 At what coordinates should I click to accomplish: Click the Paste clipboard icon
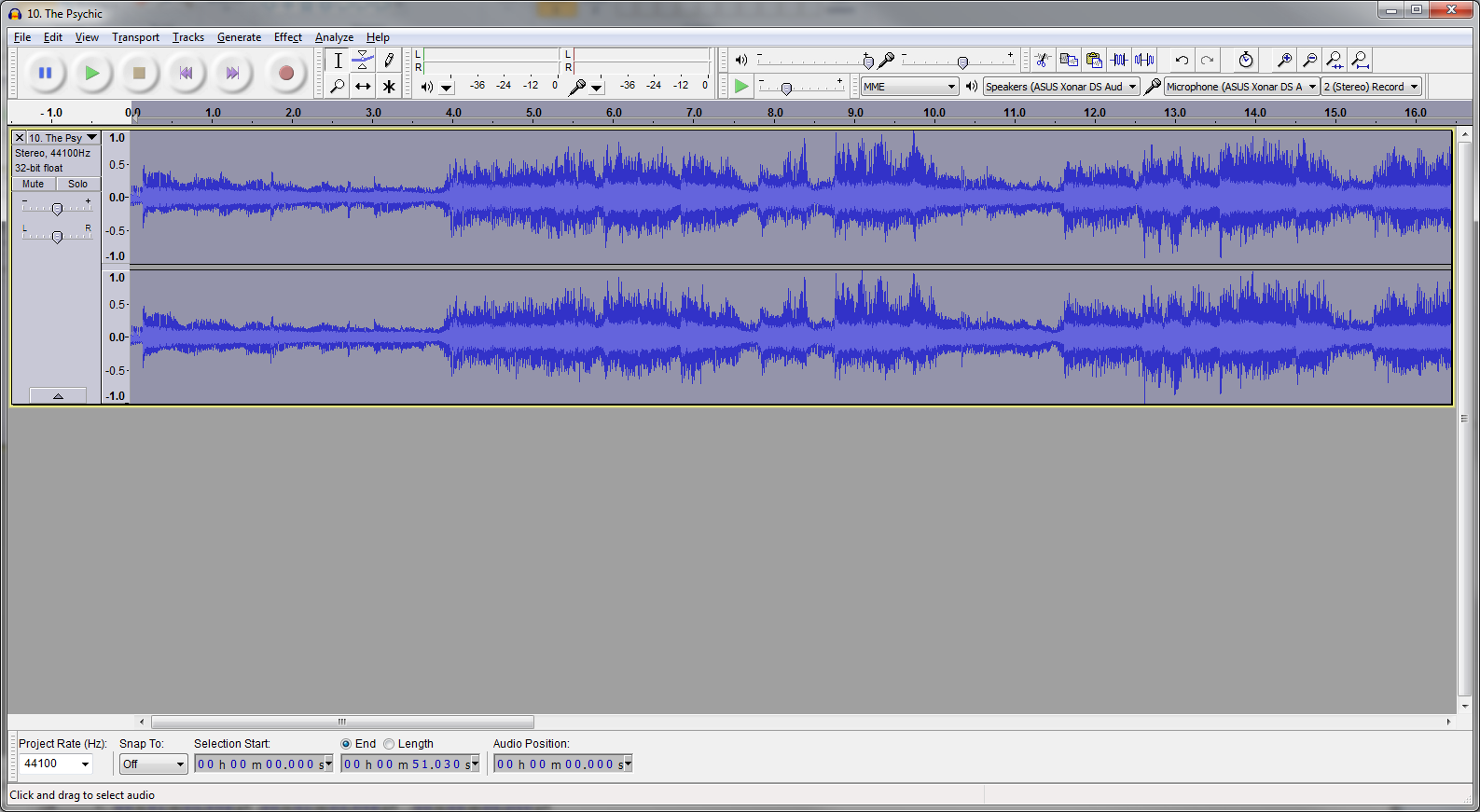[1094, 61]
